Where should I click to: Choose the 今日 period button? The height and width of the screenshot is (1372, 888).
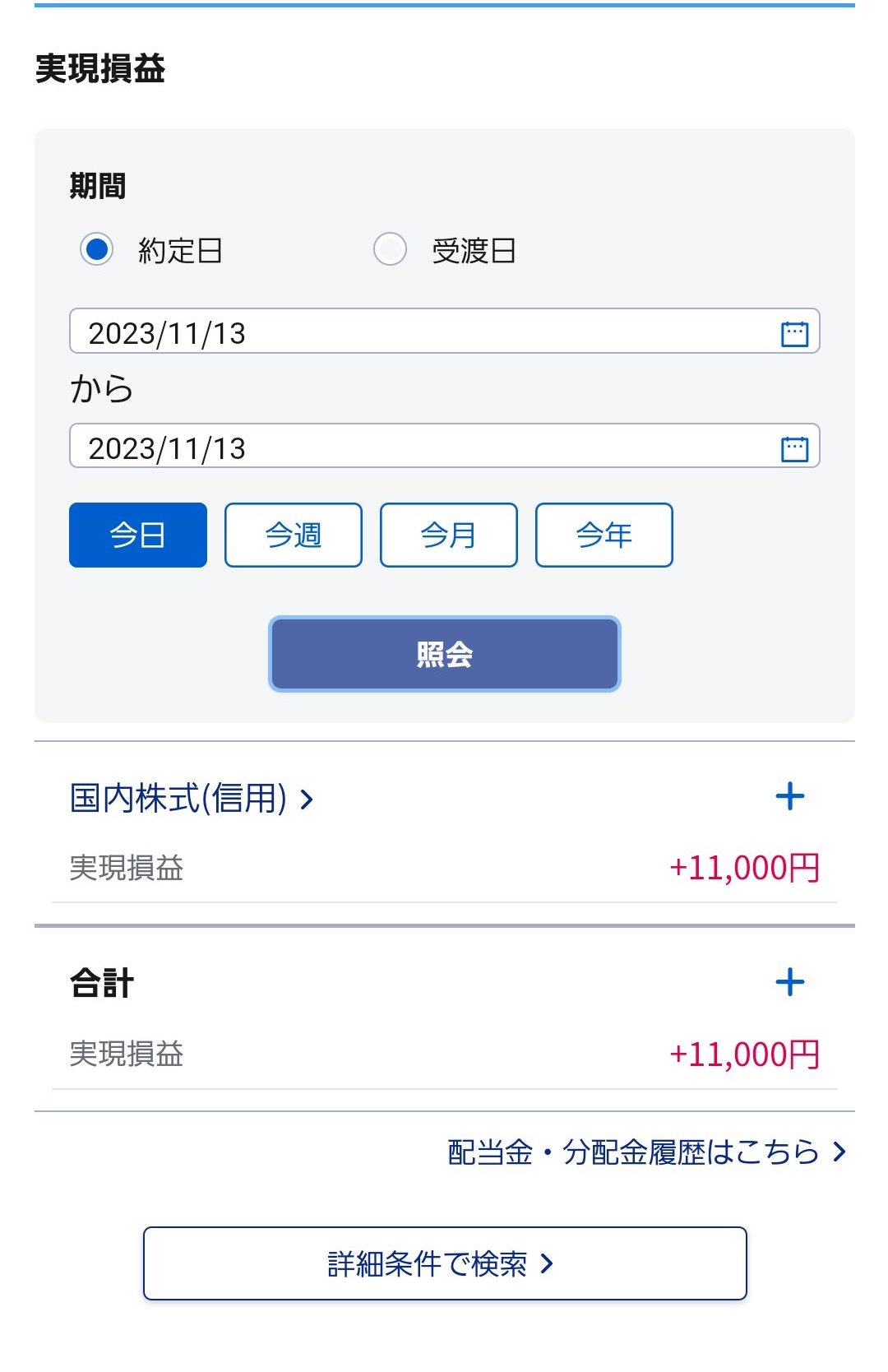pos(138,535)
